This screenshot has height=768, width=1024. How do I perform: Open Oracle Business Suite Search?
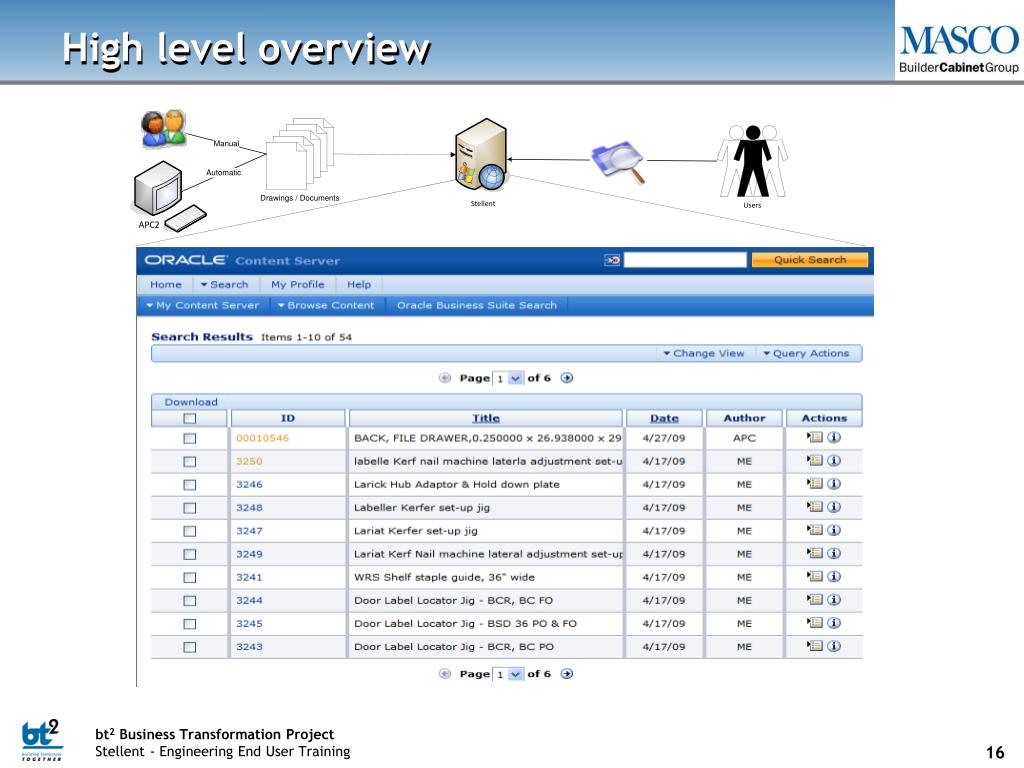[477, 305]
